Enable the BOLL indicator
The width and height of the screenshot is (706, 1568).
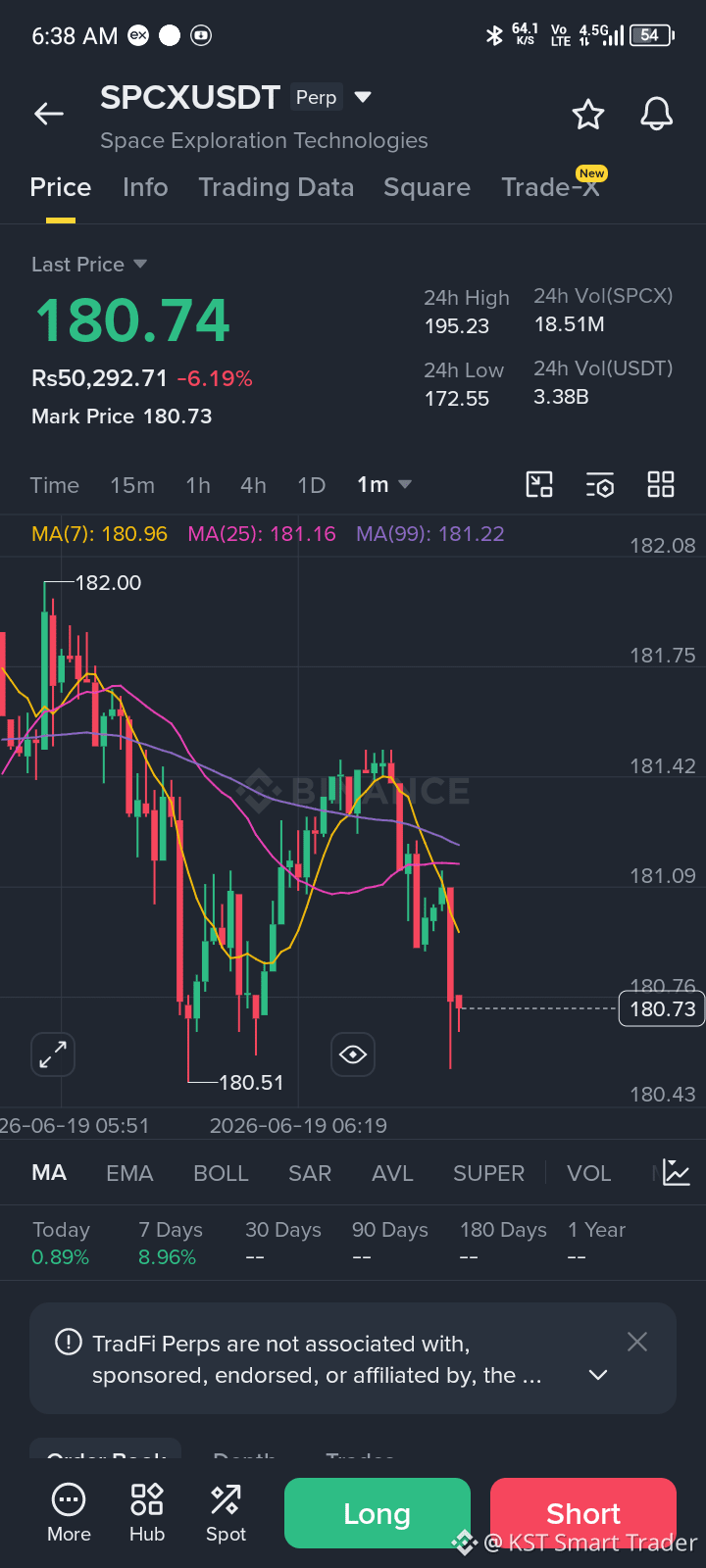click(221, 1173)
